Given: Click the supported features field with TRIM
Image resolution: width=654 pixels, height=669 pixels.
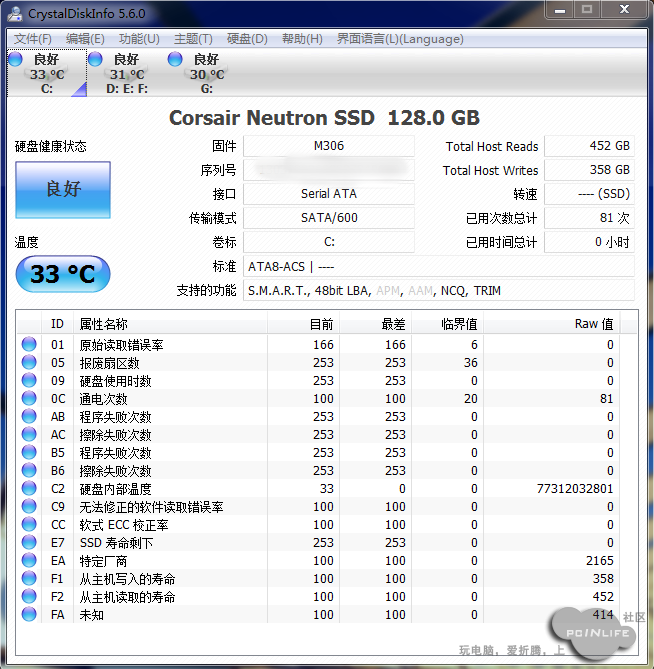Looking at the screenshot, I should (x=439, y=291).
